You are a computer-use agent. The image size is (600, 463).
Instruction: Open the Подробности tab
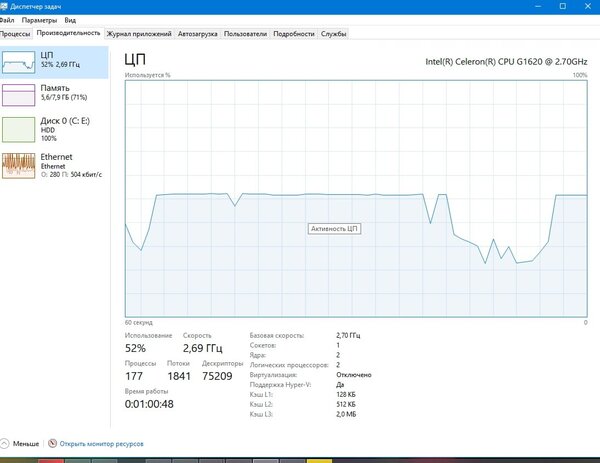(x=294, y=34)
